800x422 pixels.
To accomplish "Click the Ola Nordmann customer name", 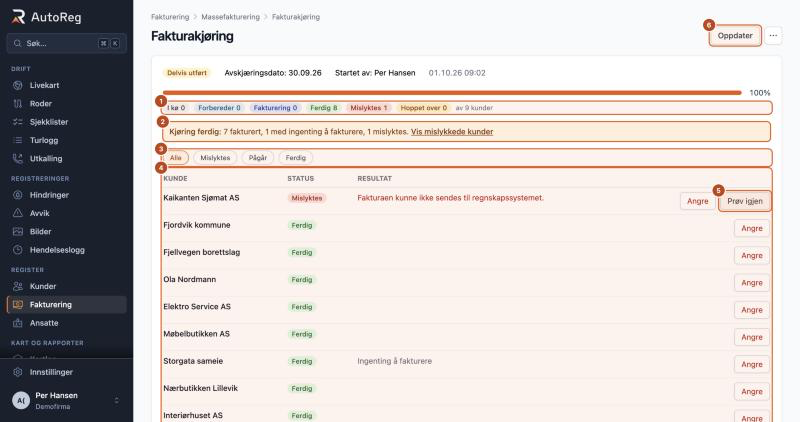I will tap(189, 279).
